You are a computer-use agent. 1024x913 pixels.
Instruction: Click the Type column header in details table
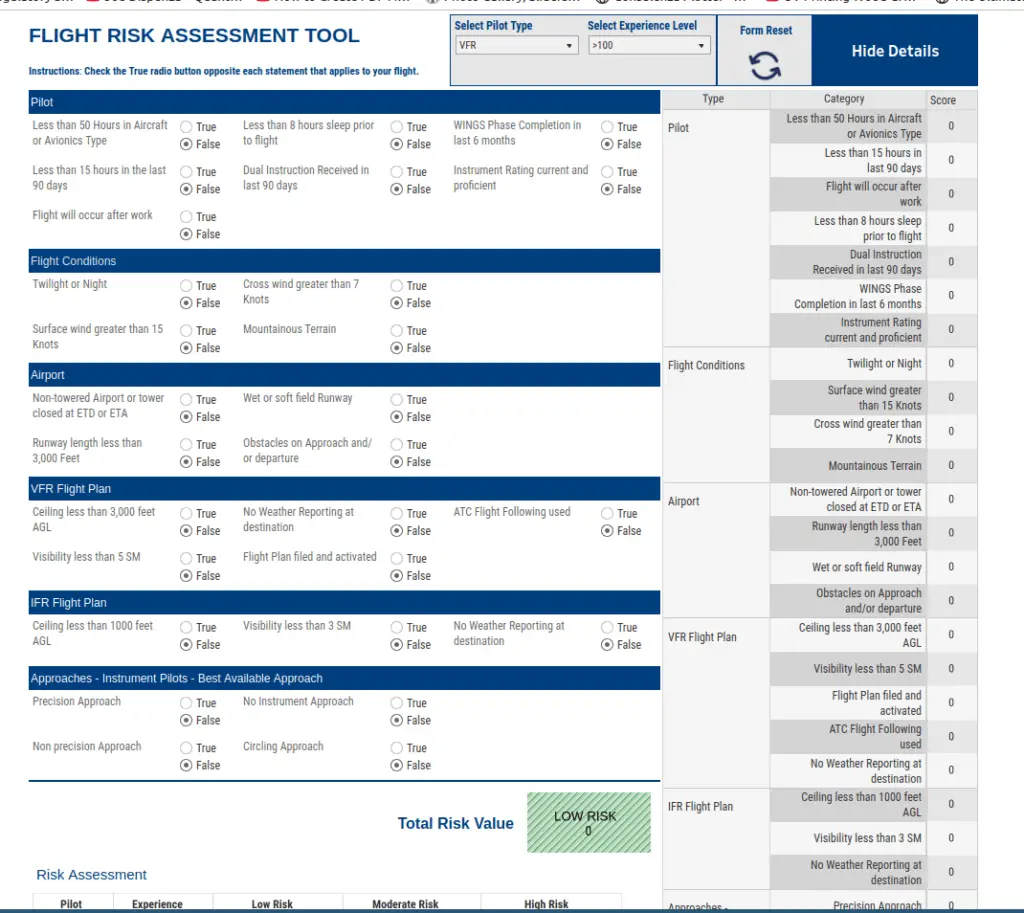(x=713, y=99)
